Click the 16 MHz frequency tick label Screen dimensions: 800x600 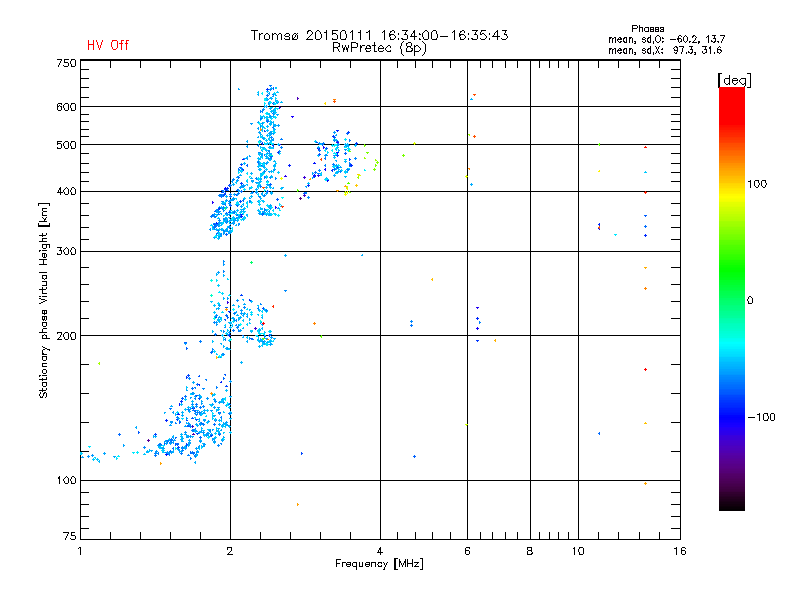[x=680, y=551]
